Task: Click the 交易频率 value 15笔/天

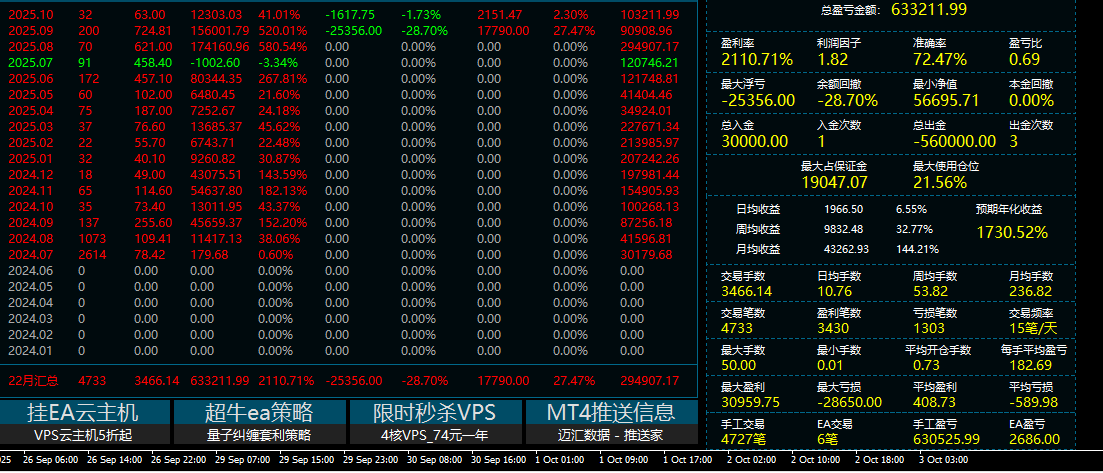Action: pos(1033,328)
